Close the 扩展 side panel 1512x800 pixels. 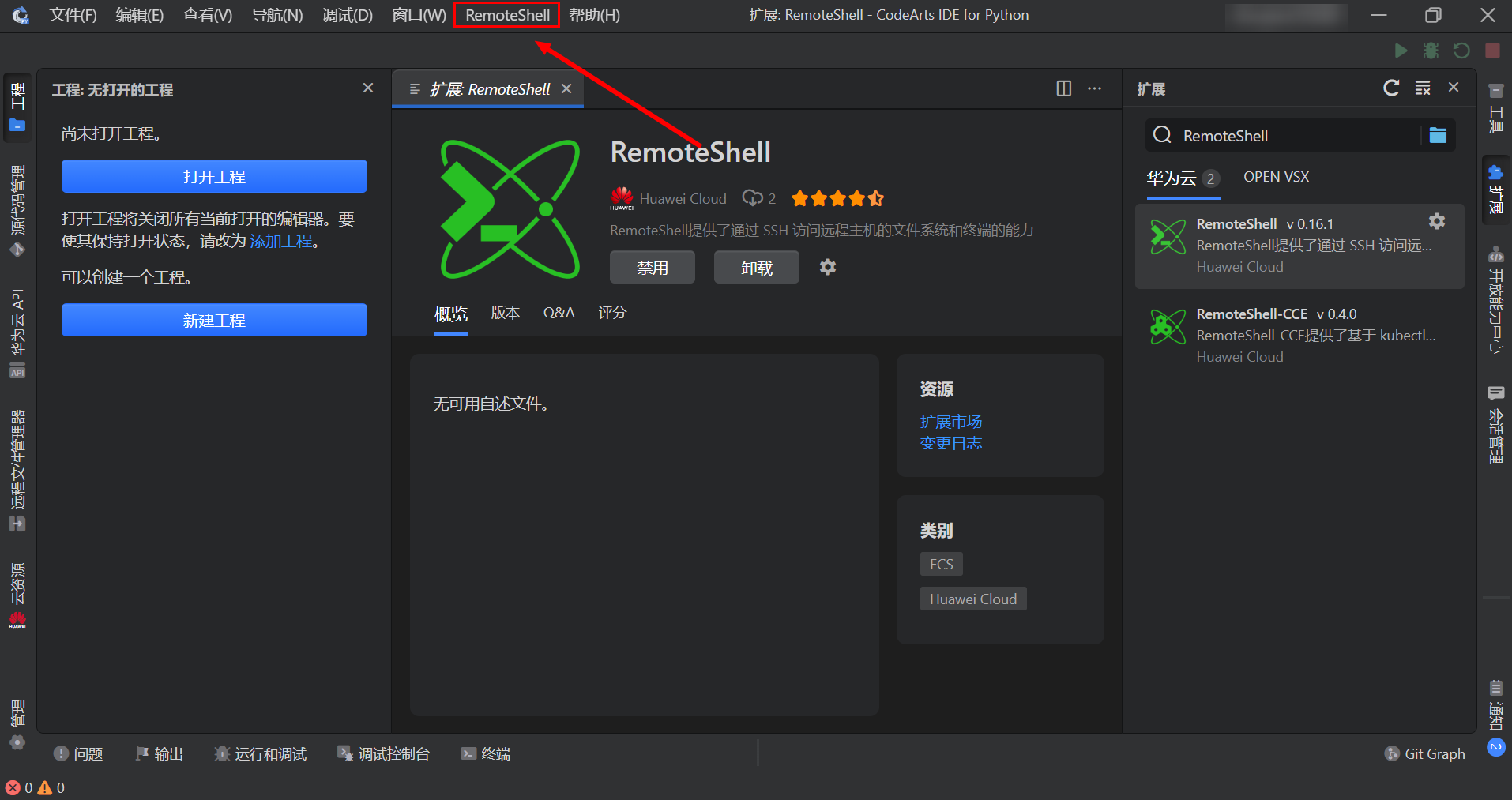coord(1454,88)
